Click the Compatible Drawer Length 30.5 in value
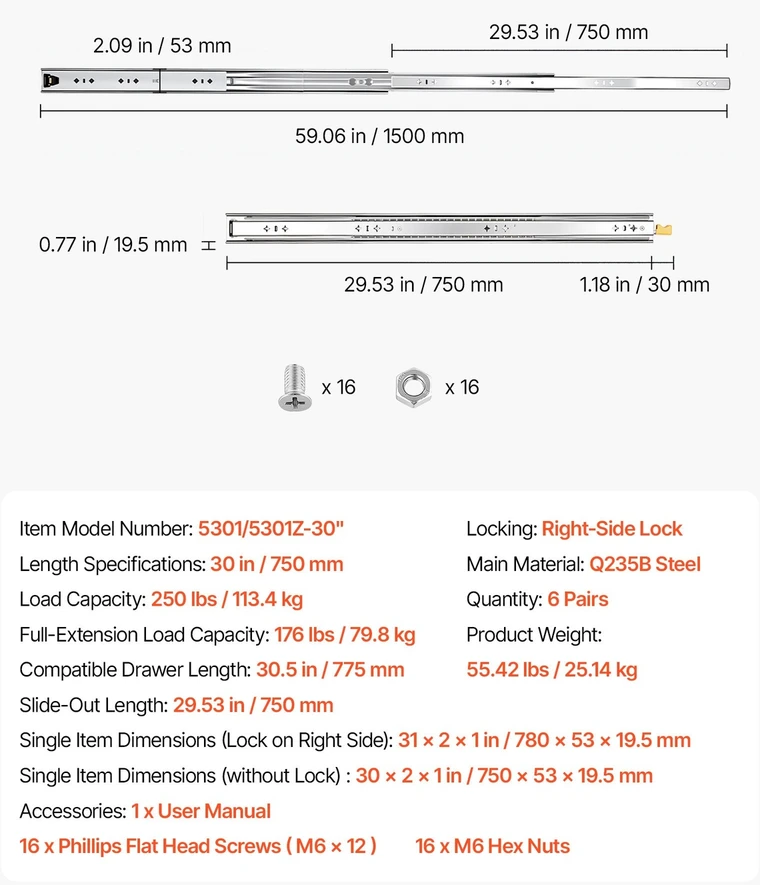760x885 pixels. [330, 669]
